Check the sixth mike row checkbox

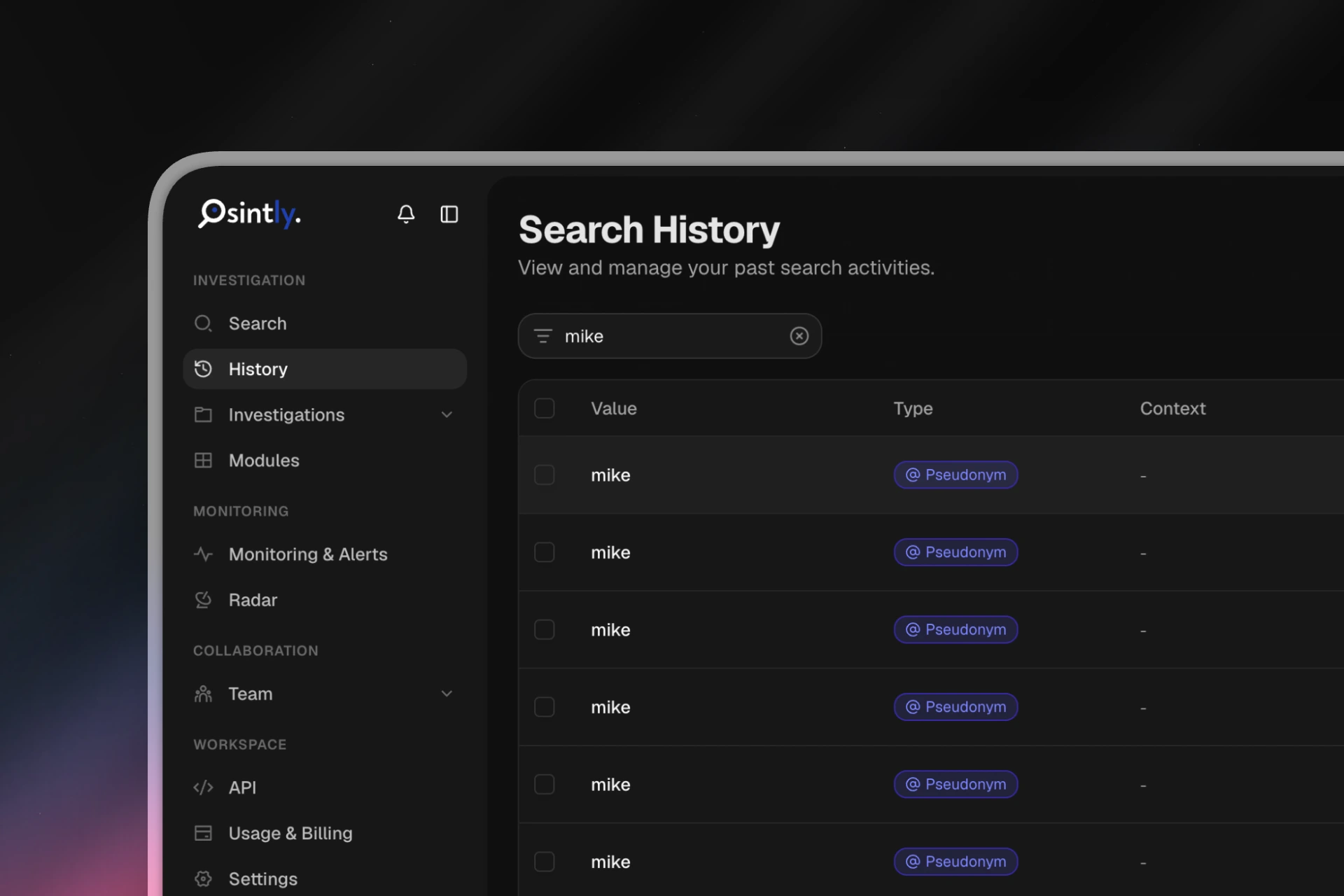coord(545,862)
